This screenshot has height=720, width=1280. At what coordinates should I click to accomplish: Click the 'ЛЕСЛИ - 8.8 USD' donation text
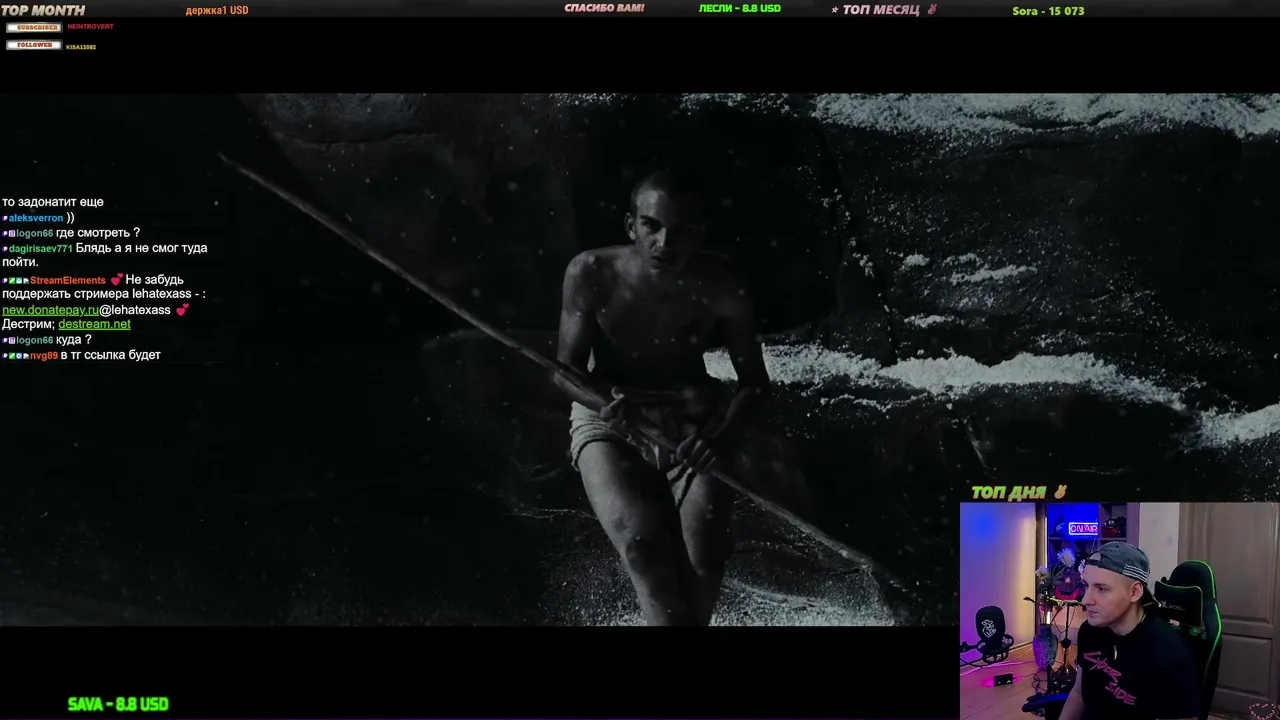(740, 8)
